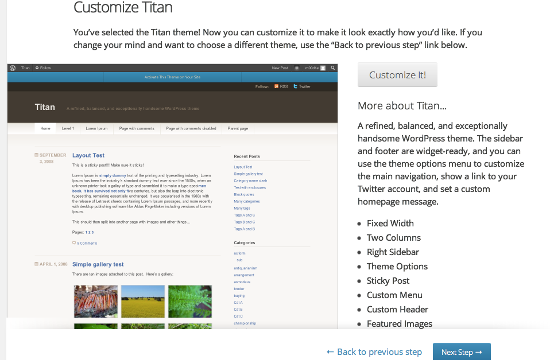
Task: Click the notifications icon beside New Post
Action: [296, 68]
